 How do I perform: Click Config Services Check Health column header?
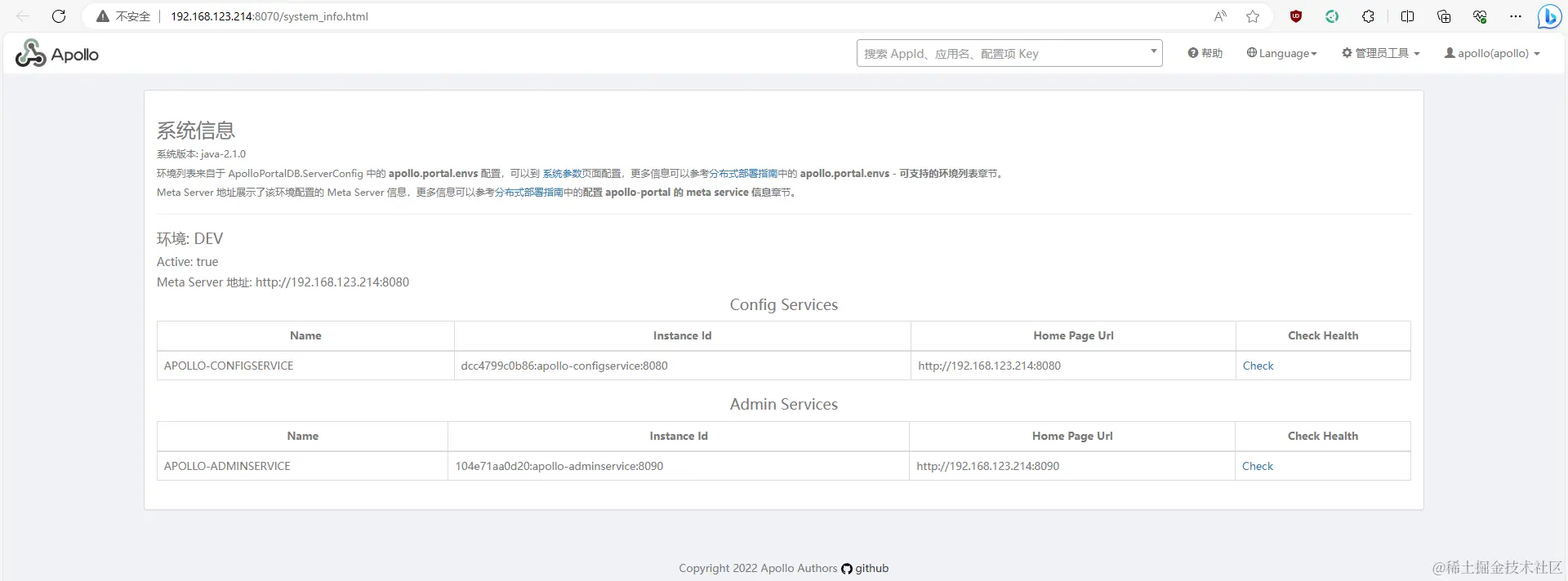click(x=1323, y=335)
